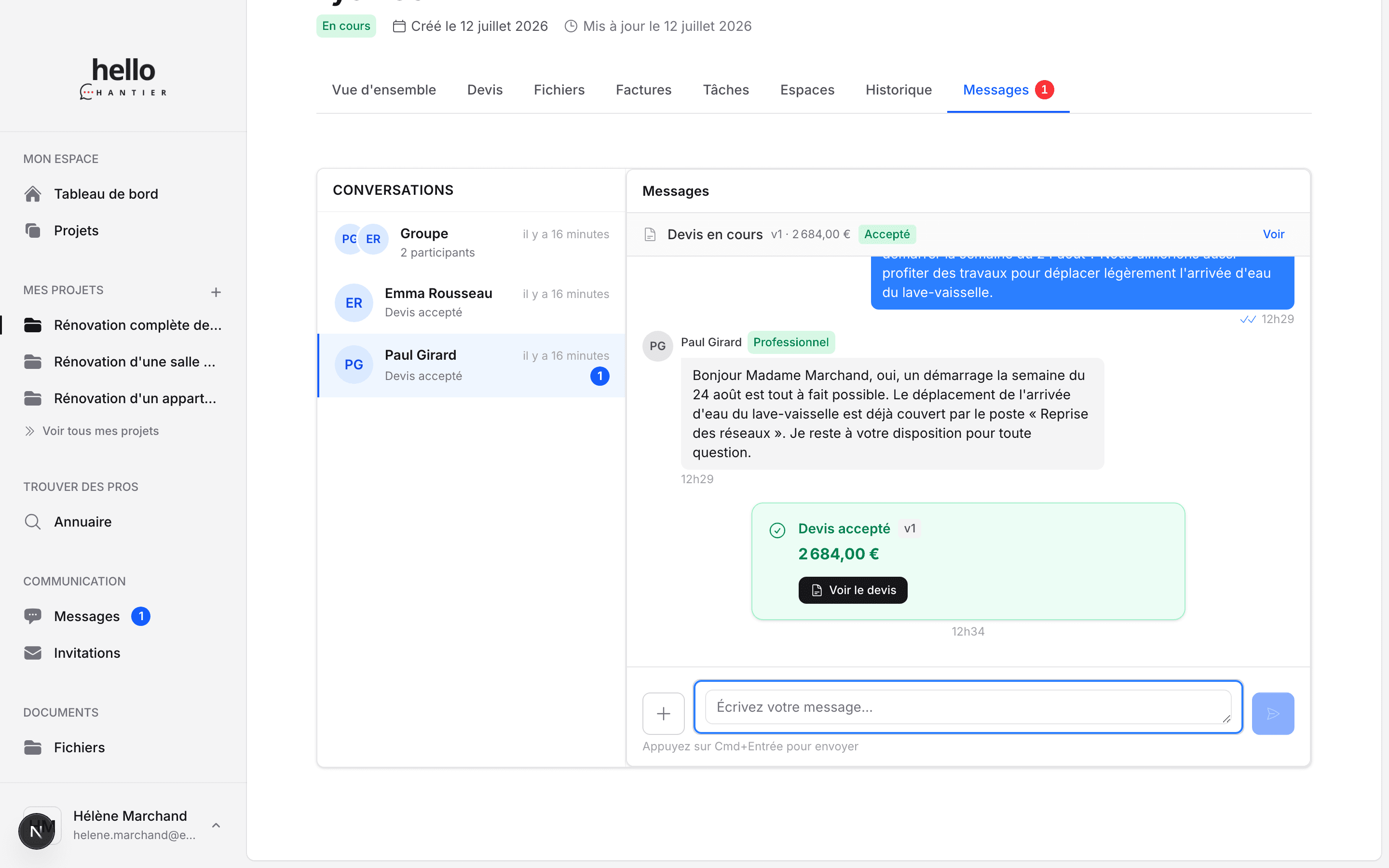Image resolution: width=1389 pixels, height=868 pixels.
Task: Click the attachment plus button beside message box
Action: [664, 714]
